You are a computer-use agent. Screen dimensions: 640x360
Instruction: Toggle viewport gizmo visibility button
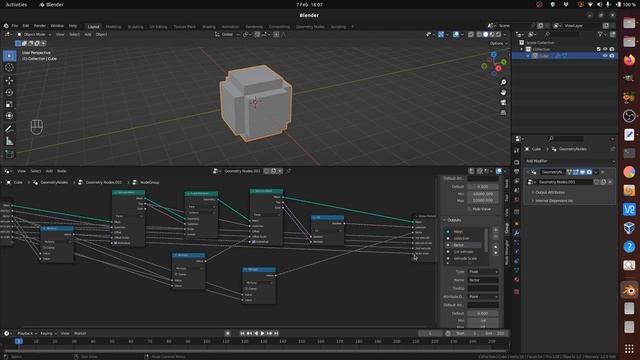[441, 35]
